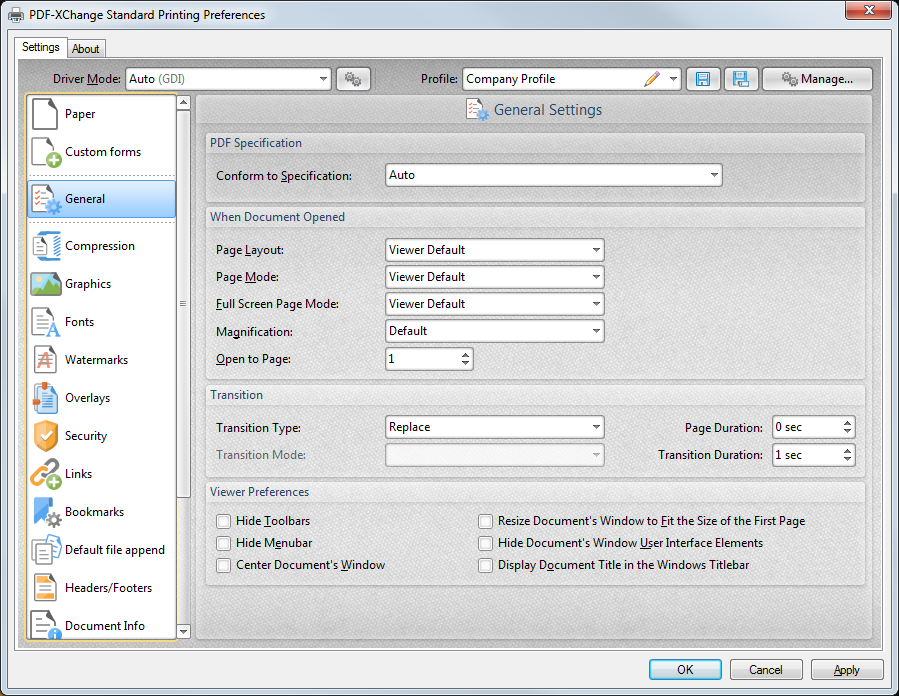Click the Links chain icon
Image resolution: width=899 pixels, height=696 pixels.
tap(46, 474)
